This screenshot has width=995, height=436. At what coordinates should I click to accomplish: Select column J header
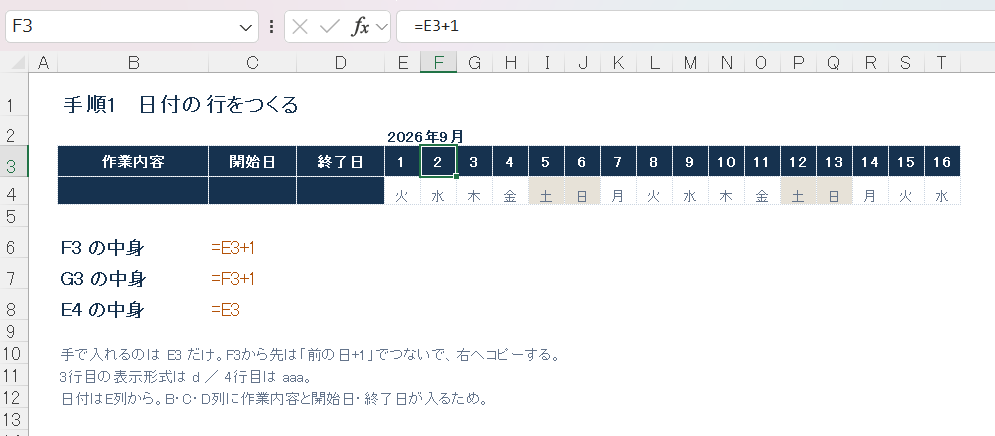click(583, 63)
